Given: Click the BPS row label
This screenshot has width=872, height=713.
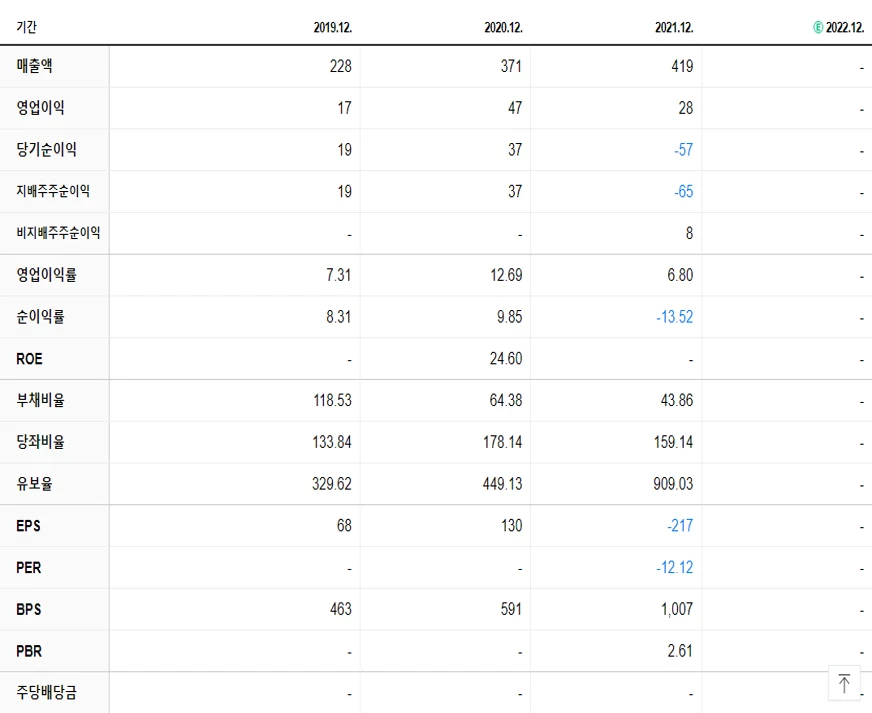Looking at the screenshot, I should click(29, 609).
